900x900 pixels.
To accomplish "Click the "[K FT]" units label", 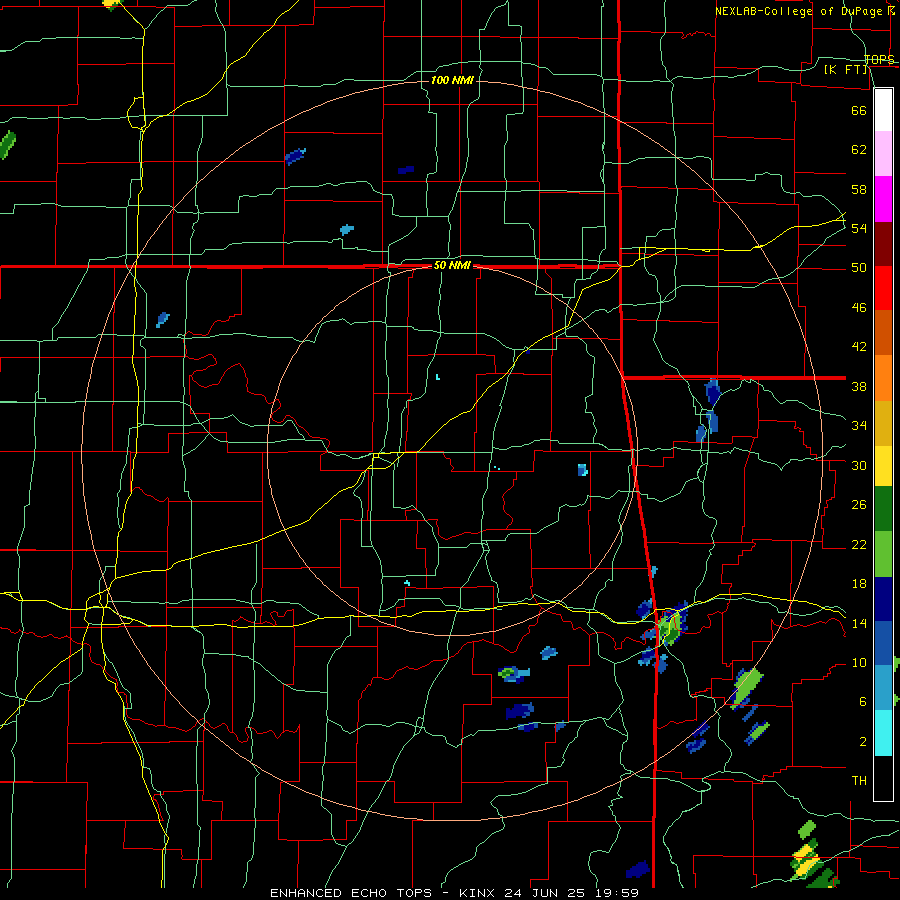I will [x=846, y=69].
